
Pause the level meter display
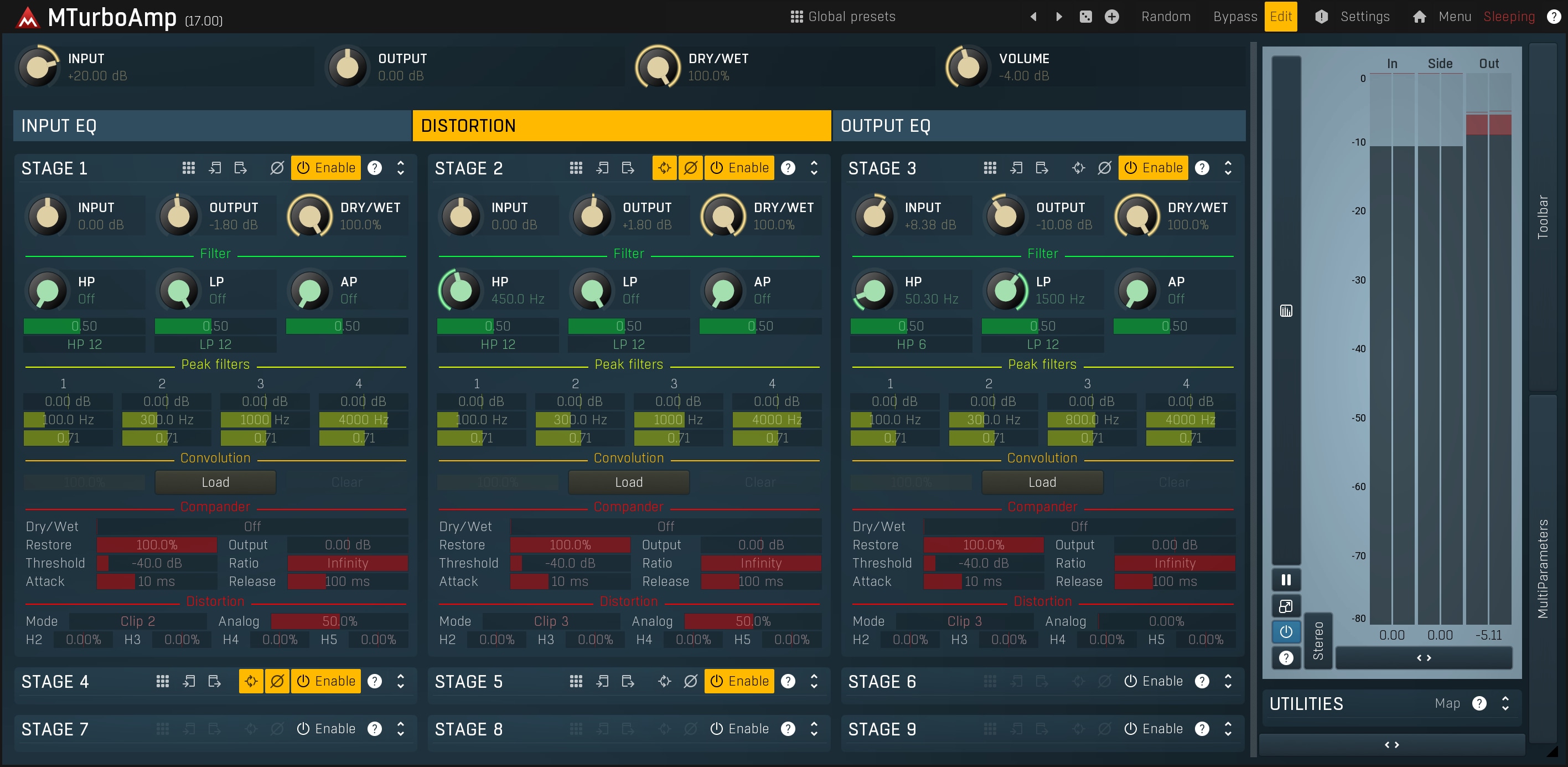click(1286, 579)
